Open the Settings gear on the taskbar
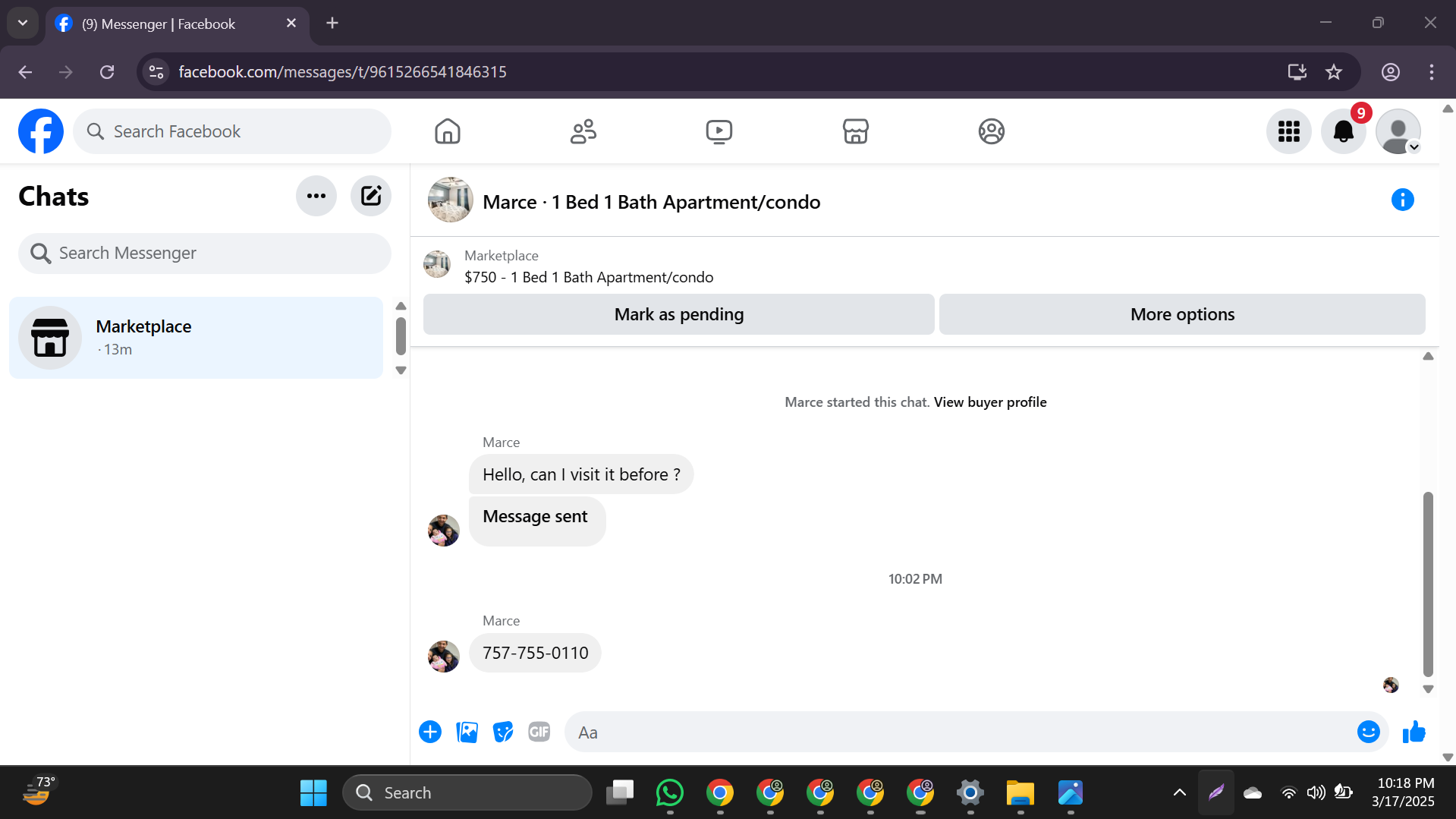Screen dimensions: 1456x819 [970, 792]
